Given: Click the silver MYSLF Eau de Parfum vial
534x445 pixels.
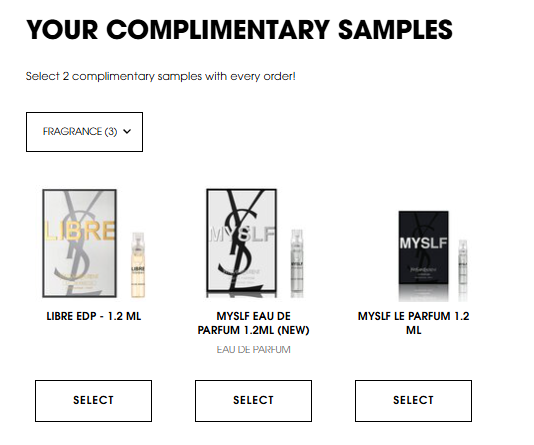Looking at the screenshot, I should pyautogui.click(x=297, y=263).
